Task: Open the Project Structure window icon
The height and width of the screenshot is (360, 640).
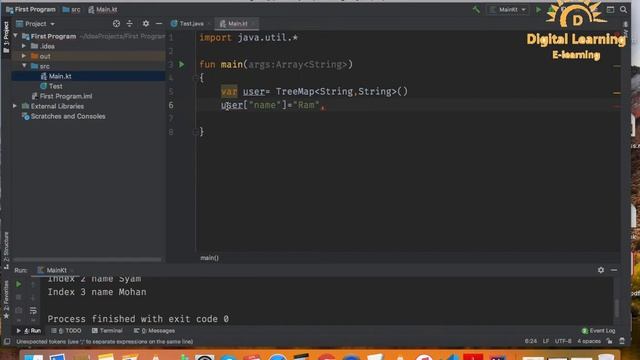Action: coord(610,9)
